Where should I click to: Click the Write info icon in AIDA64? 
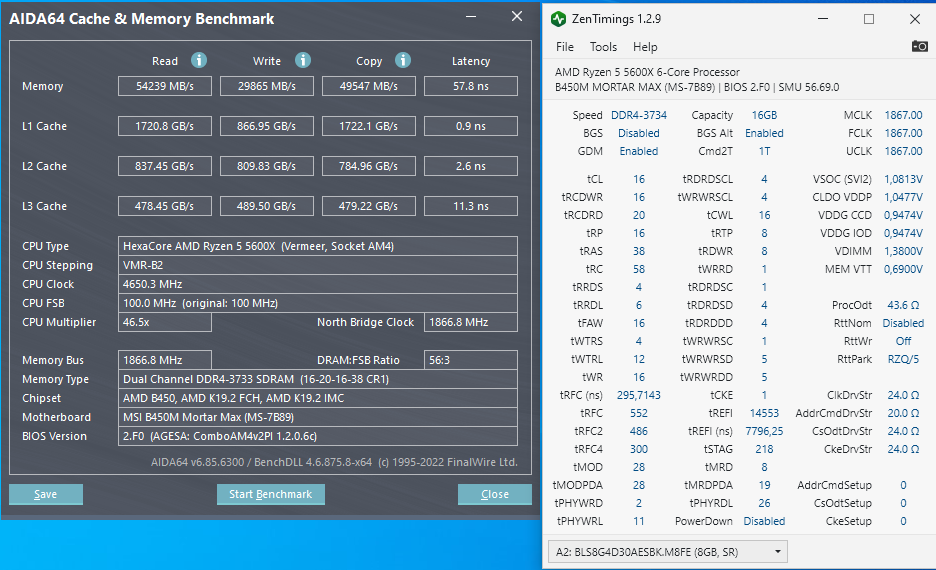[303, 60]
